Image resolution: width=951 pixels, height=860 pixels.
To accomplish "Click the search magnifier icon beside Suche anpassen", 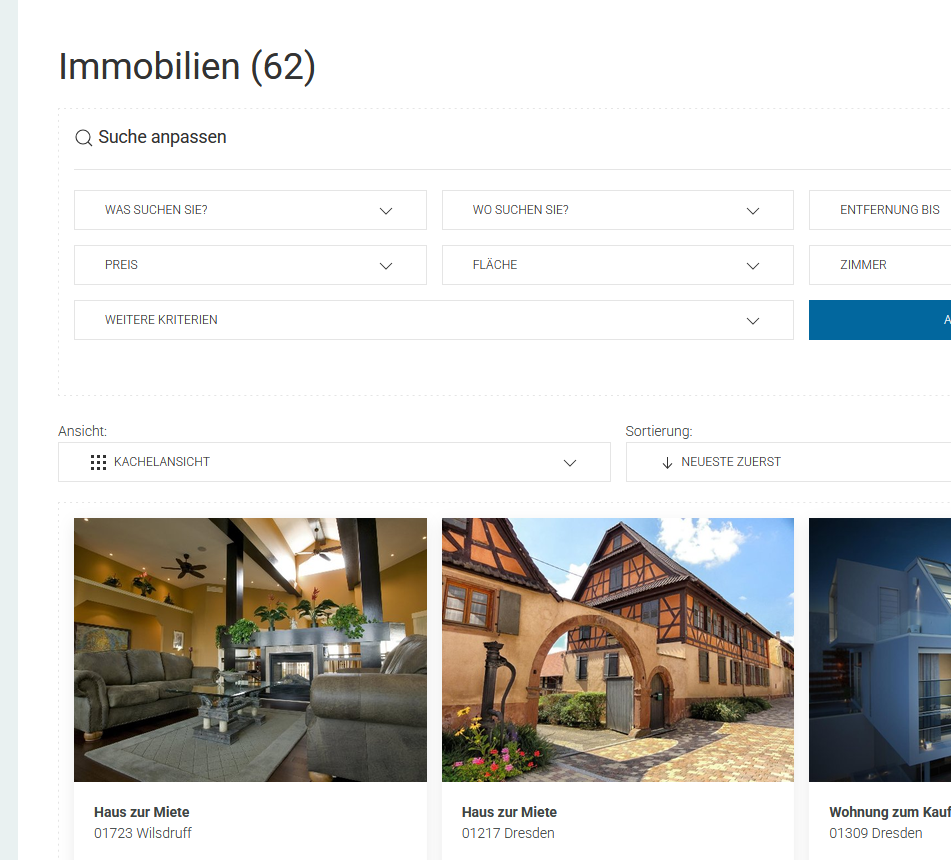I will pyautogui.click(x=83, y=138).
